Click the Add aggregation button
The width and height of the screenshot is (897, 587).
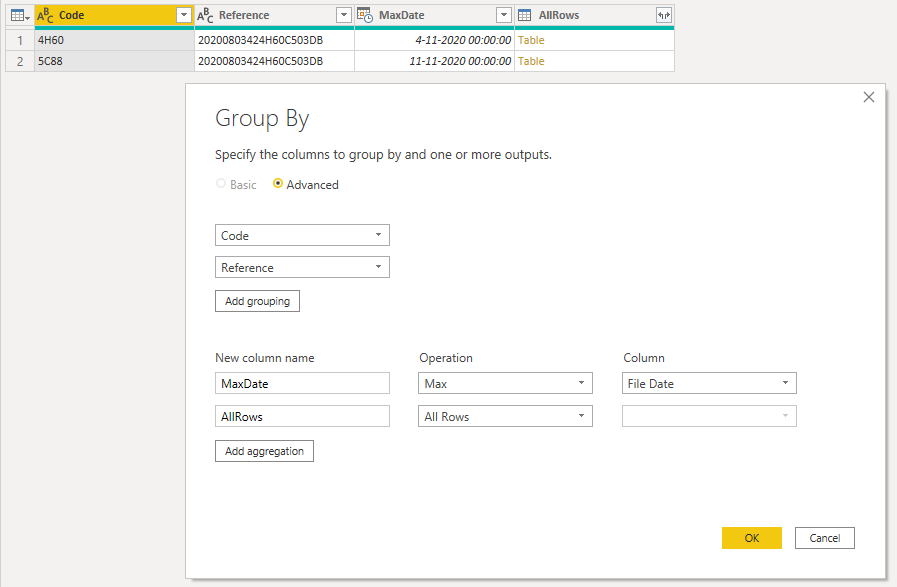pos(264,451)
